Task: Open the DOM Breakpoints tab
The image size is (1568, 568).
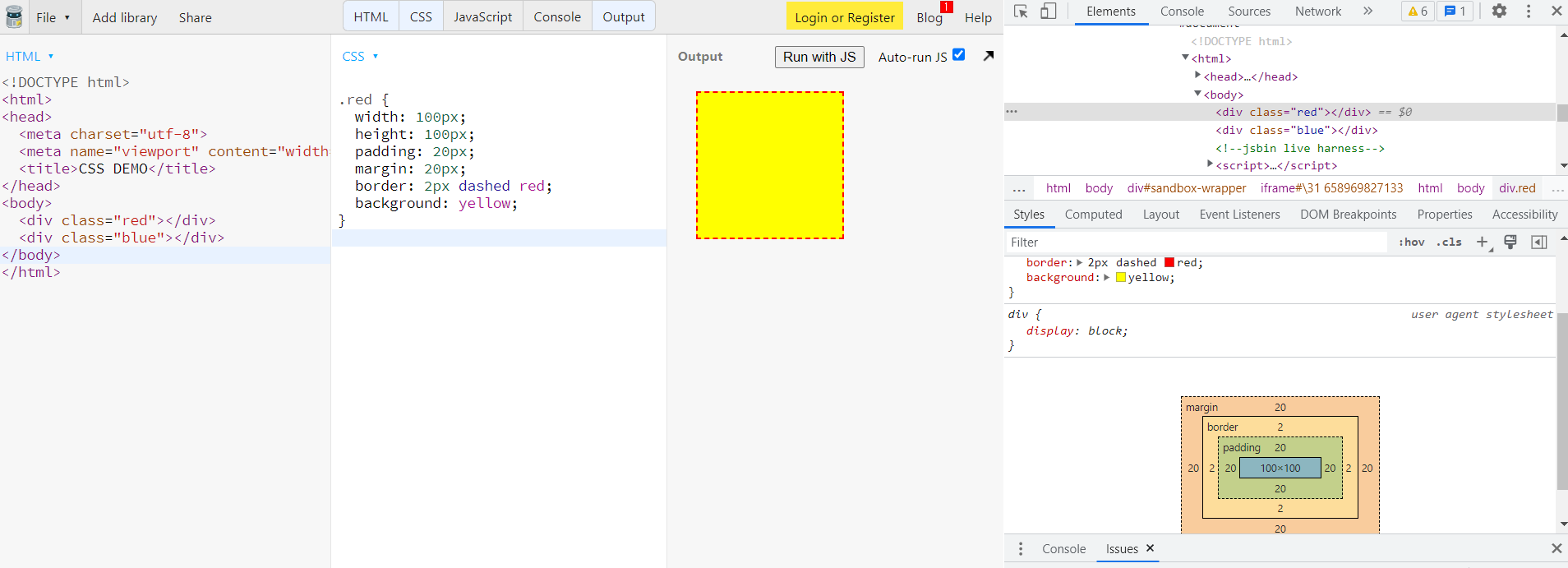Action: click(1349, 215)
